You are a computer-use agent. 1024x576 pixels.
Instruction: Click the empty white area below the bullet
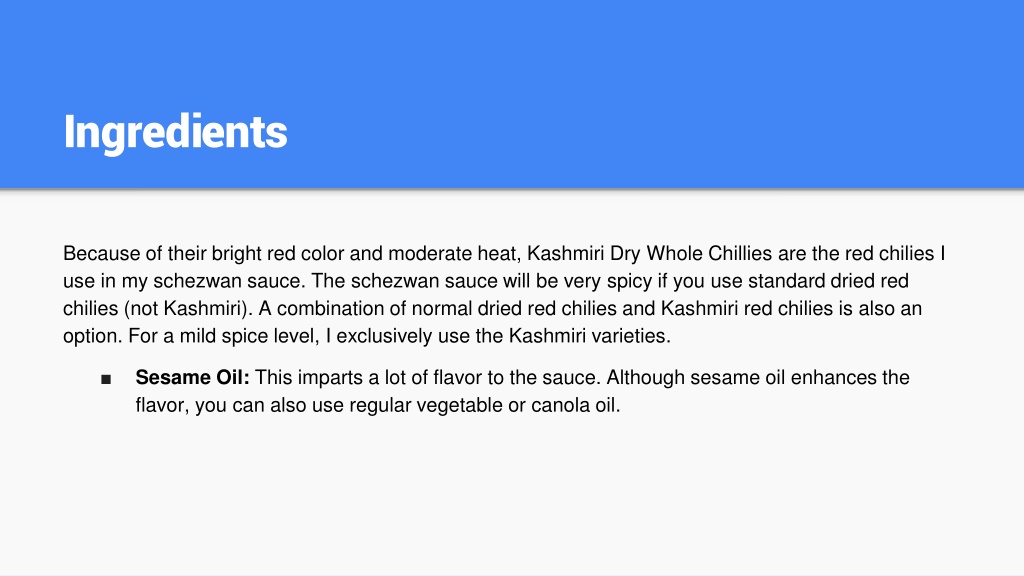click(512, 496)
